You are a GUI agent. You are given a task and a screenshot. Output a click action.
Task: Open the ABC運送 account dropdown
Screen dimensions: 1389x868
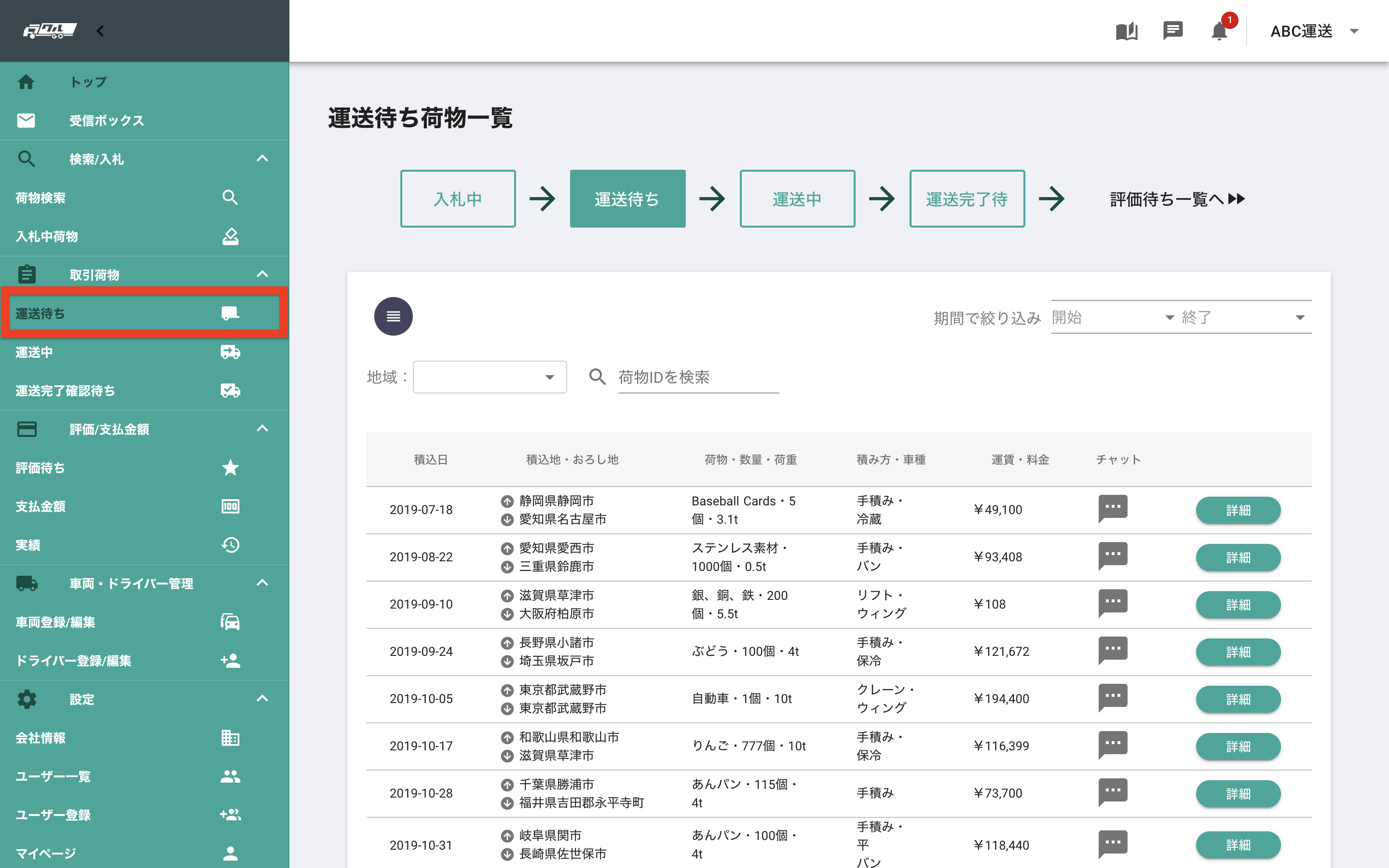pyautogui.click(x=1314, y=31)
